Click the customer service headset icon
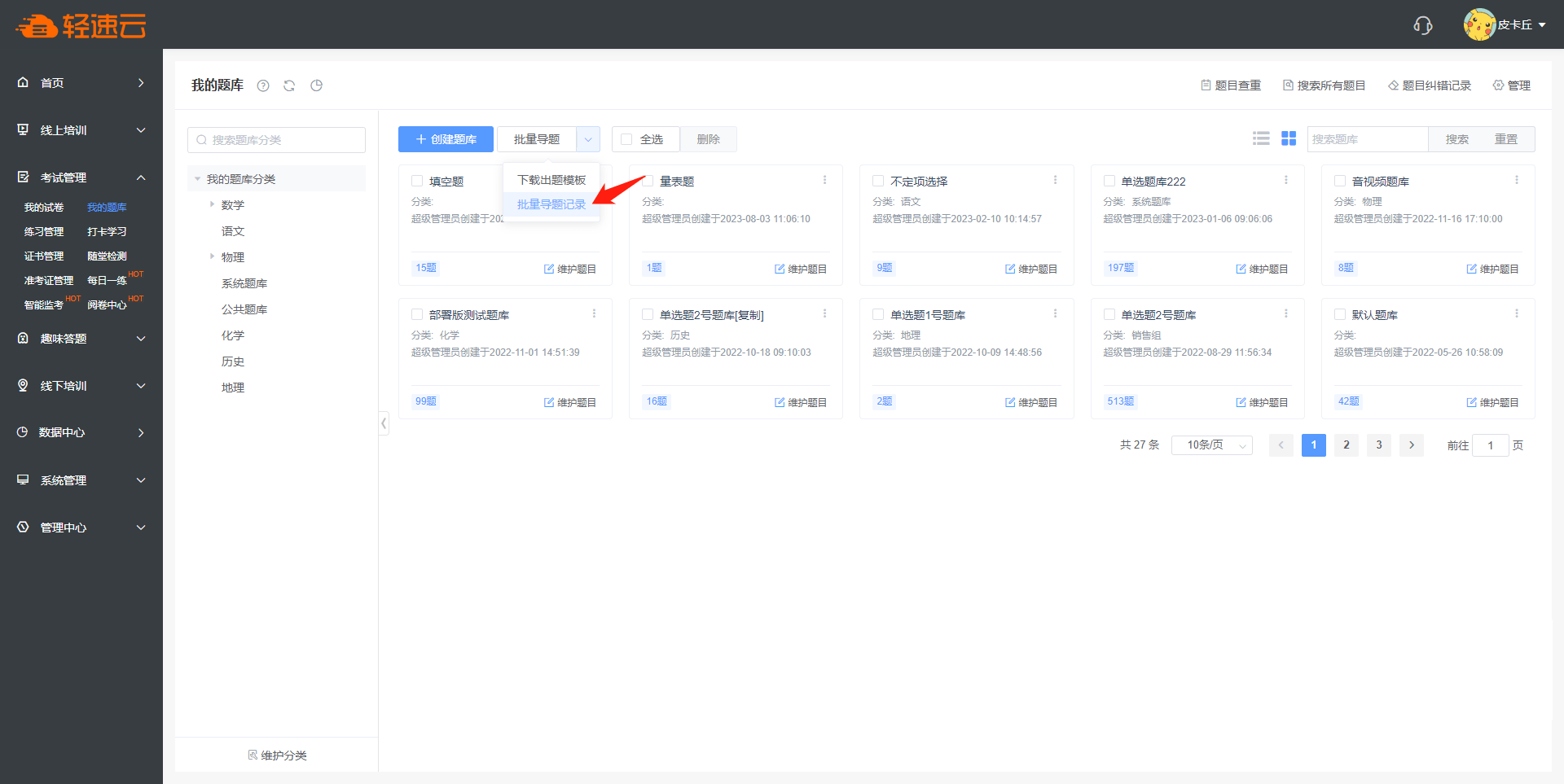This screenshot has height=784, width=1564. pos(1422,25)
